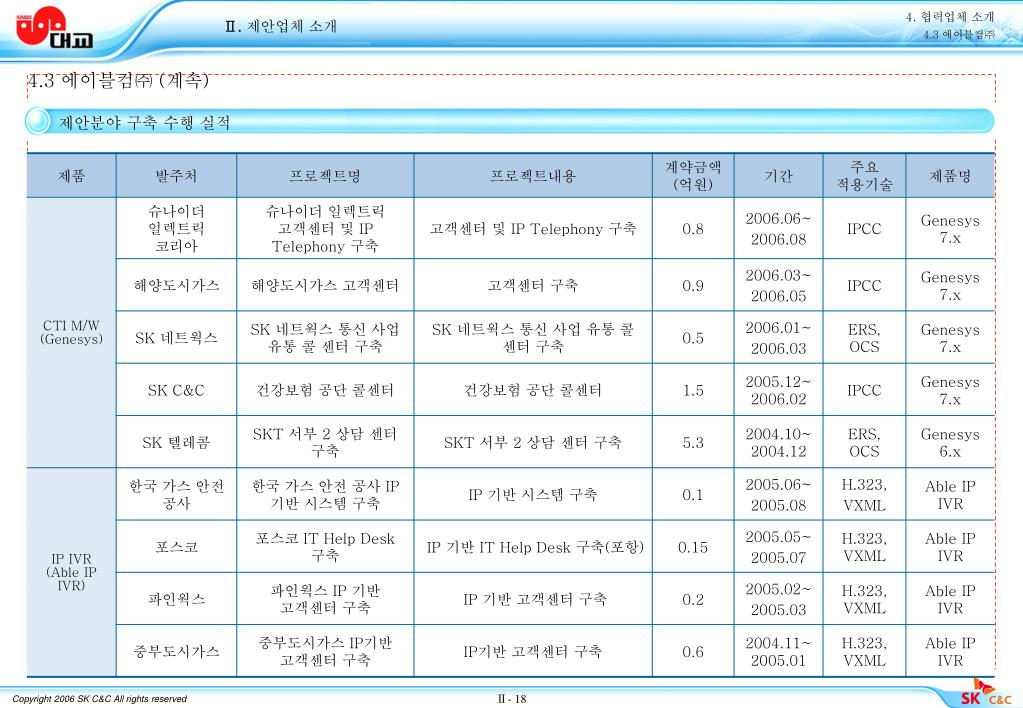Click the '4. 협력업체 소개' breadcrumb text
This screenshot has width=1023, height=708.
[x=949, y=17]
